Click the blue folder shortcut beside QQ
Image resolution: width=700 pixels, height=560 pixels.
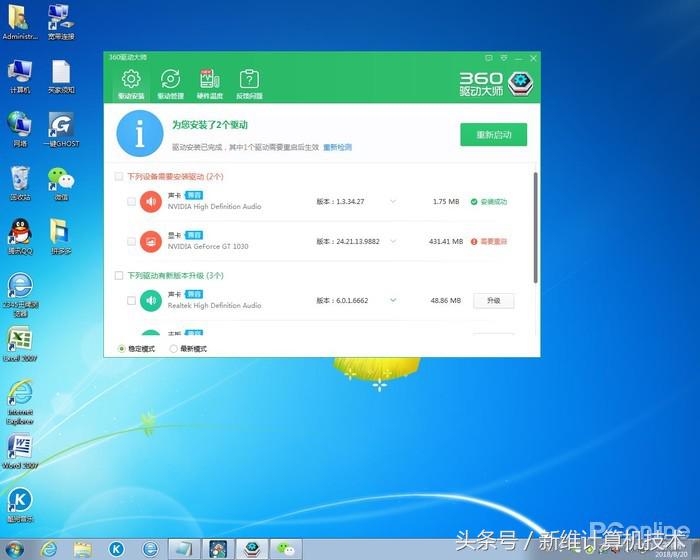60,237
